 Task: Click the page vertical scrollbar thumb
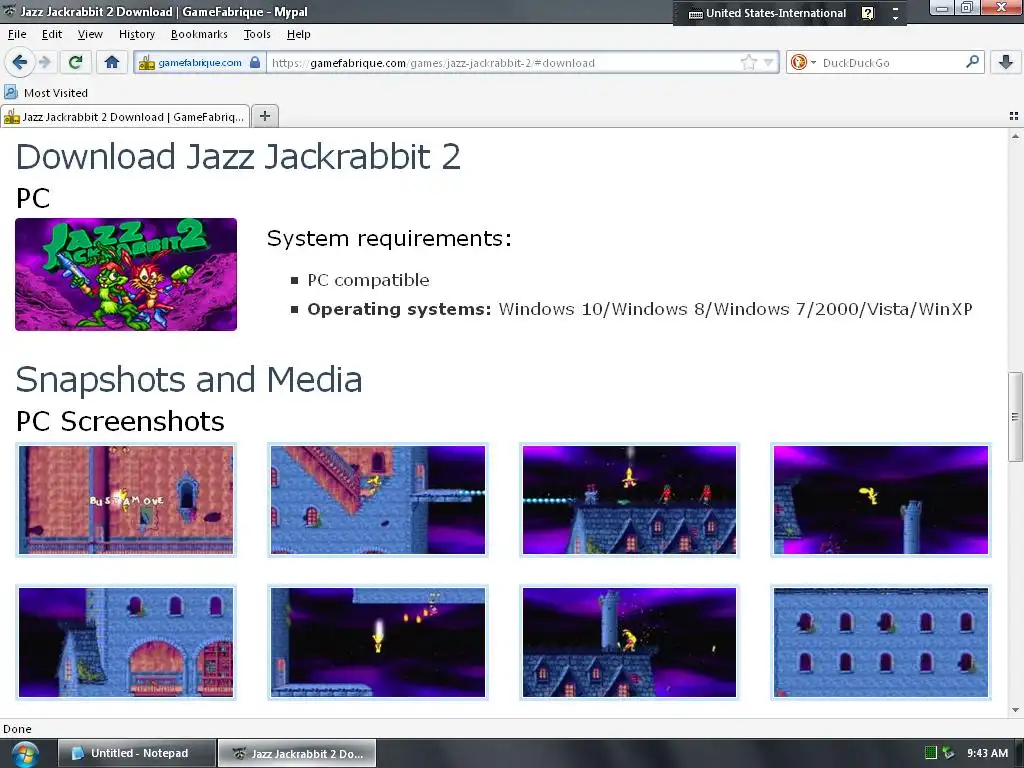coord(1015,417)
